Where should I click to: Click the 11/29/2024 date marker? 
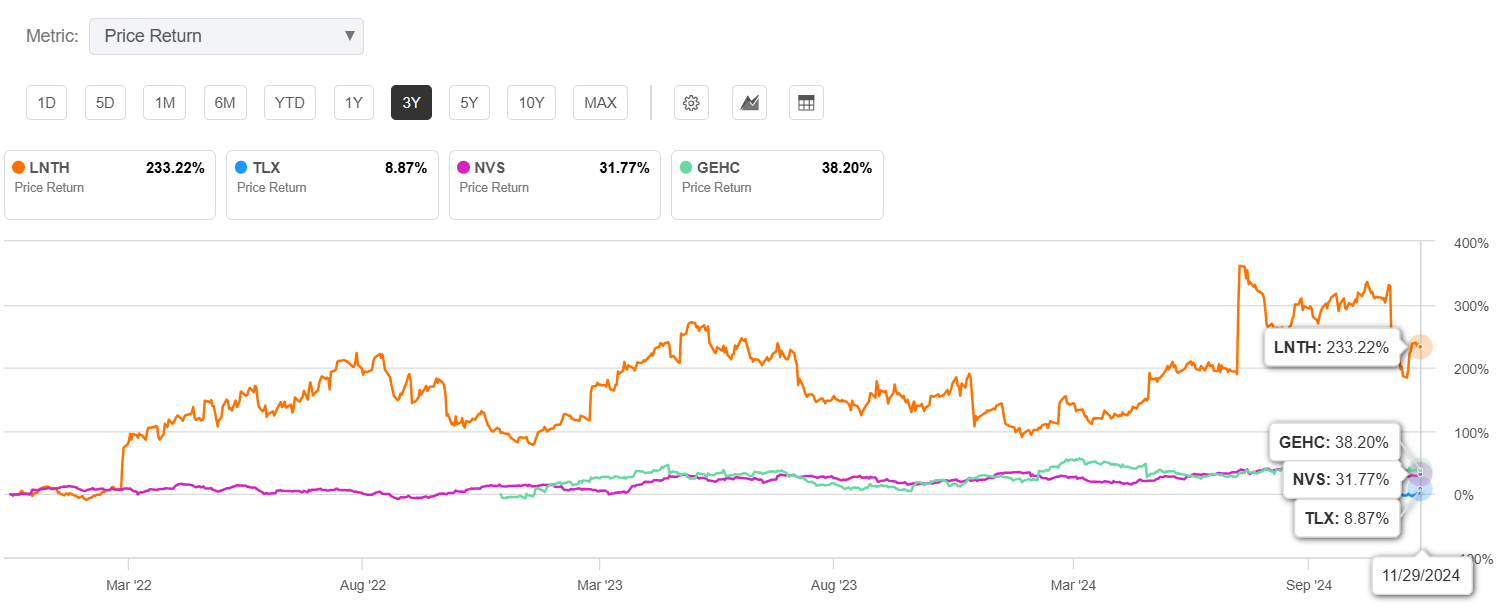tap(1421, 576)
